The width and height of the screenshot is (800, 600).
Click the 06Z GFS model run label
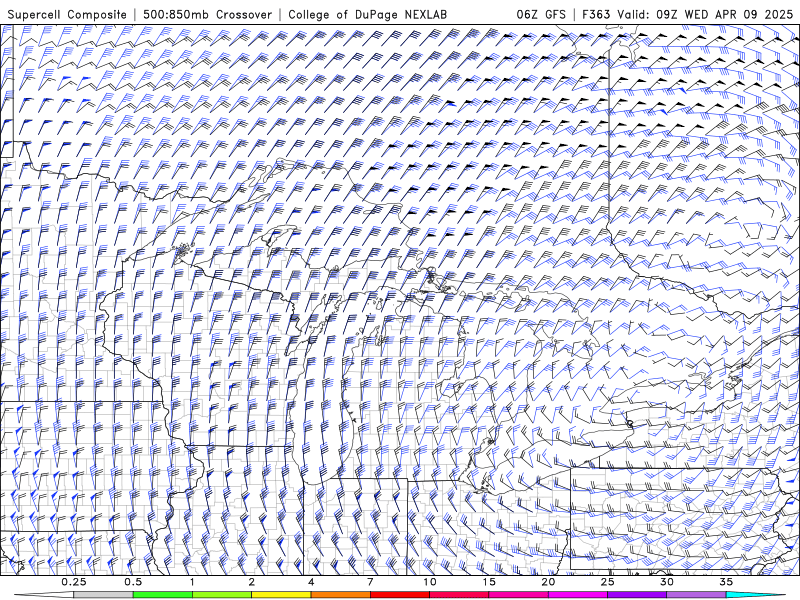pyautogui.click(x=541, y=14)
